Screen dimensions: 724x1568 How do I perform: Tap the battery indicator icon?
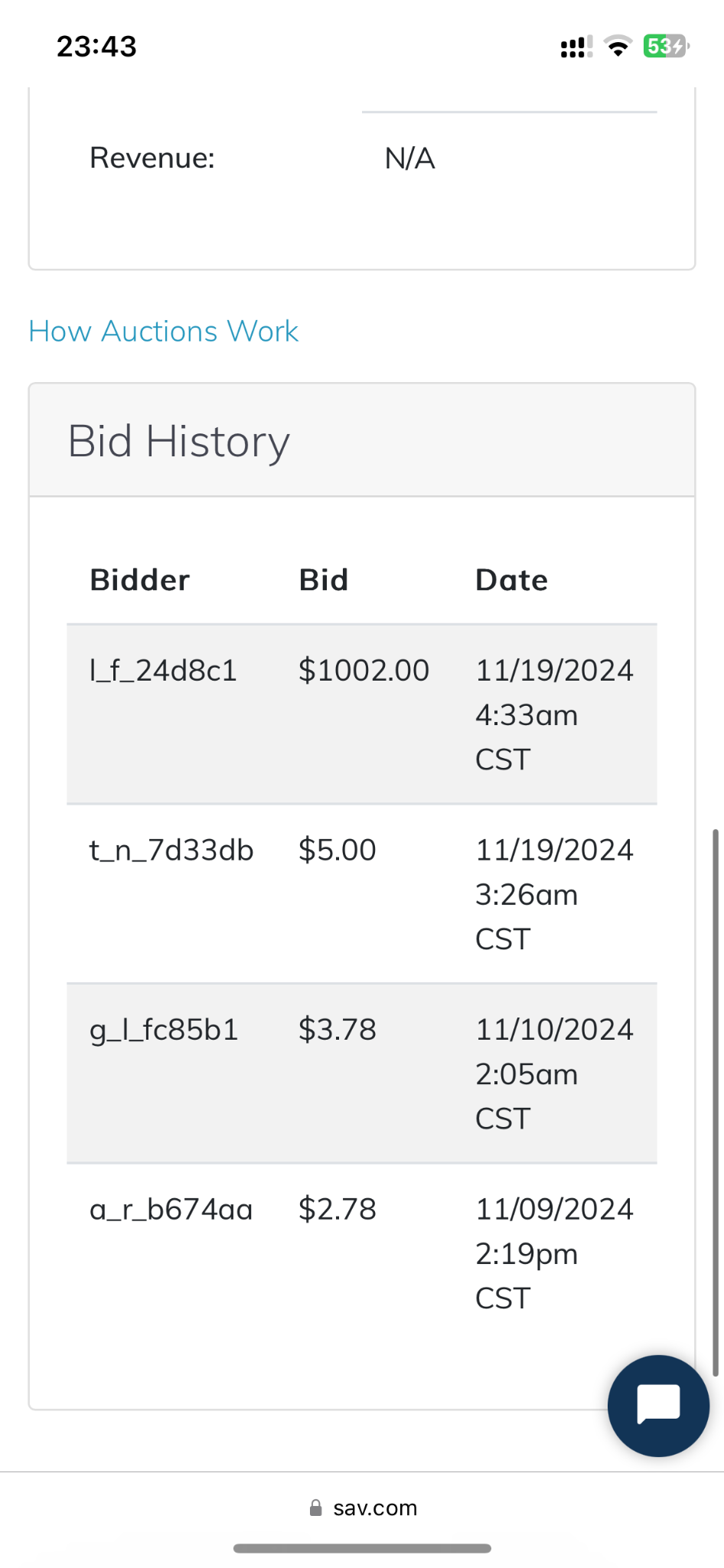666,47
